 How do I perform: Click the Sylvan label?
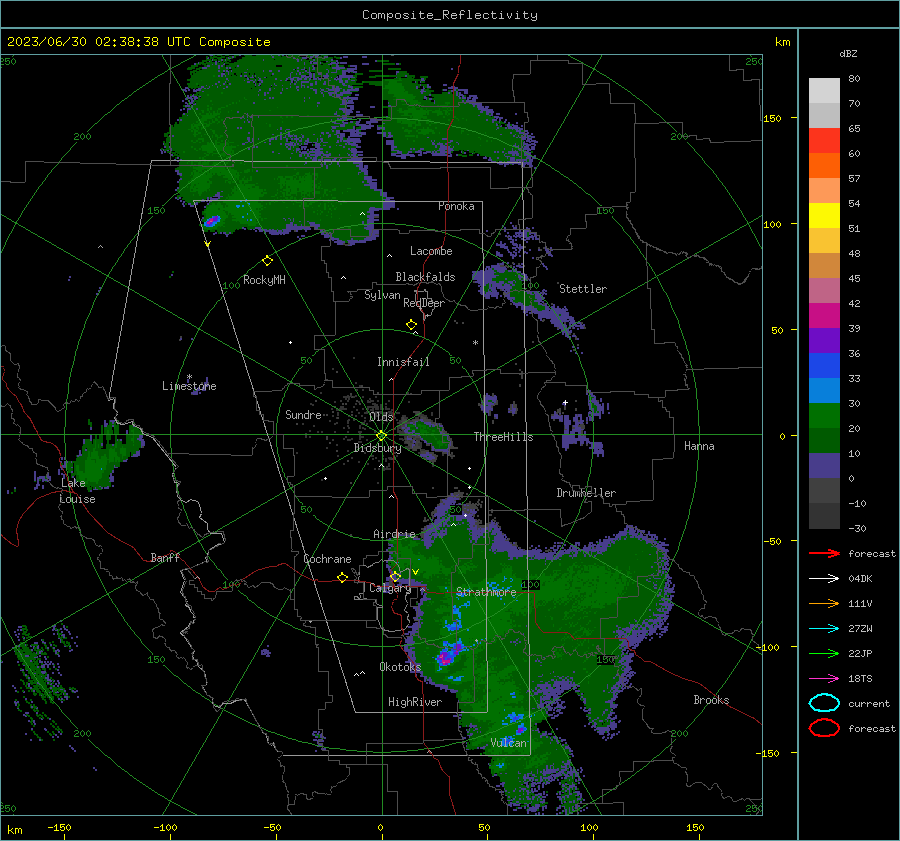[382, 295]
